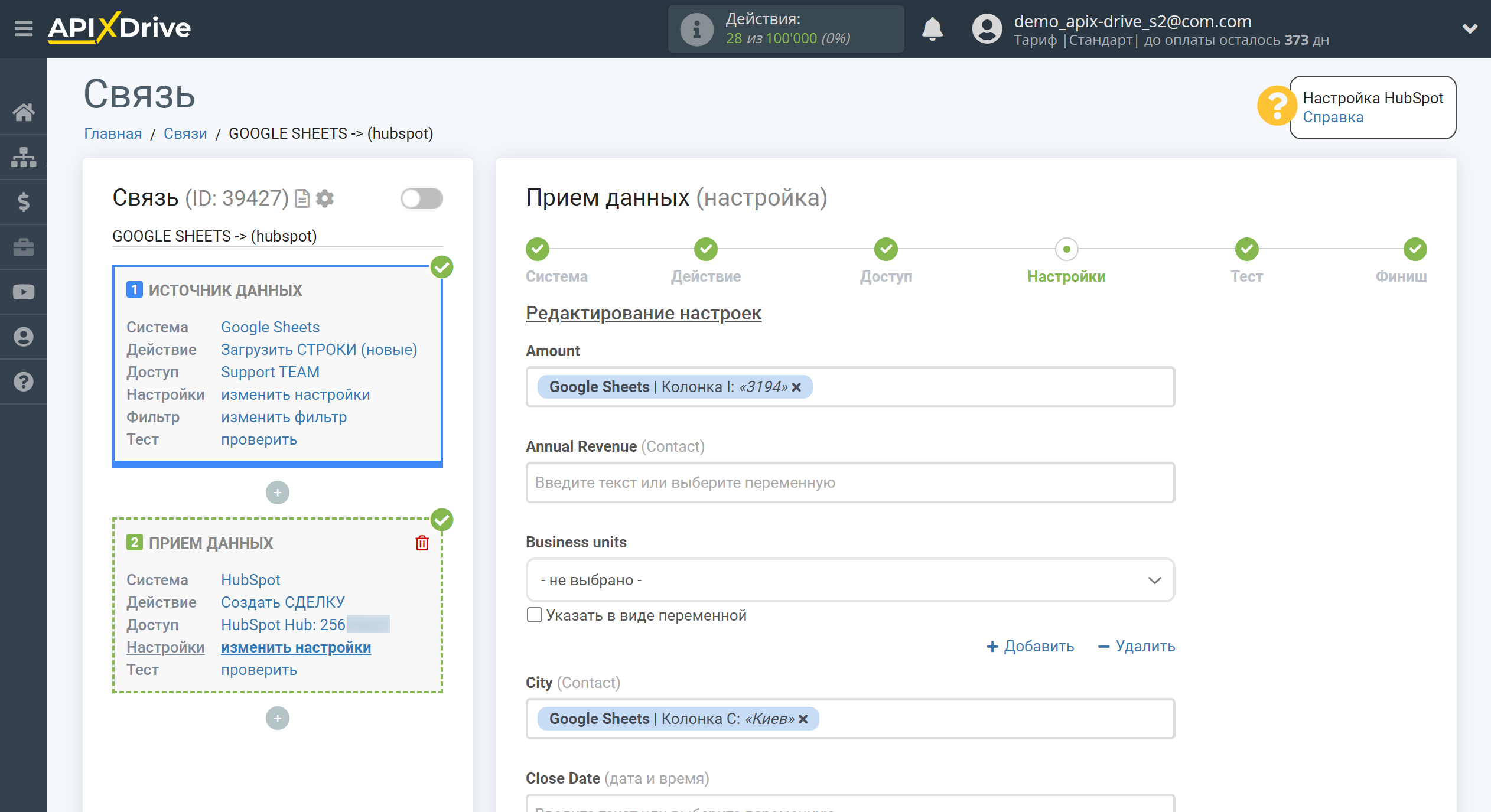Go to the Доступ step
Screen dimensions: 1491x812
click(x=886, y=249)
